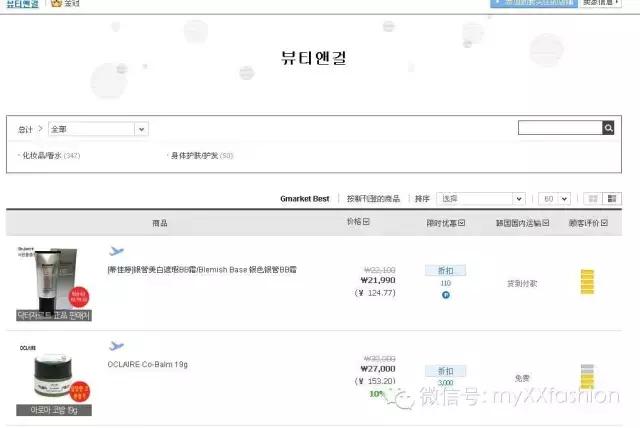Image resolution: width=640 pixels, height=428 pixels.
Task: Open the Blemish Base BB cream product thumbnail
Action: click(53, 284)
